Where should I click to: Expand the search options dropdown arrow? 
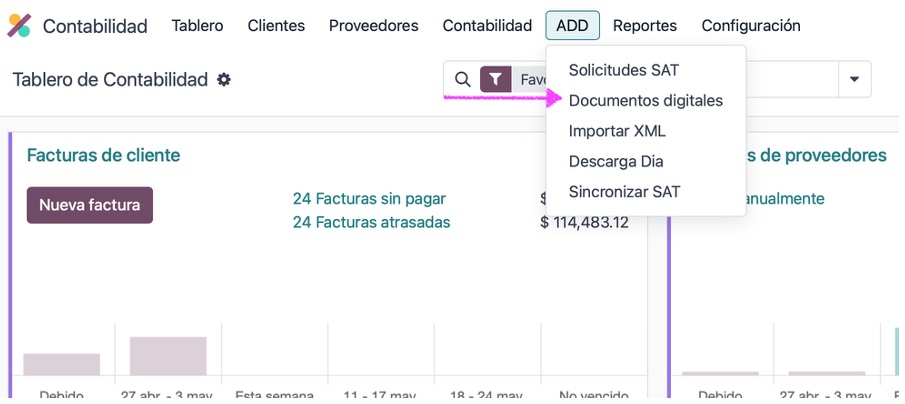[854, 80]
